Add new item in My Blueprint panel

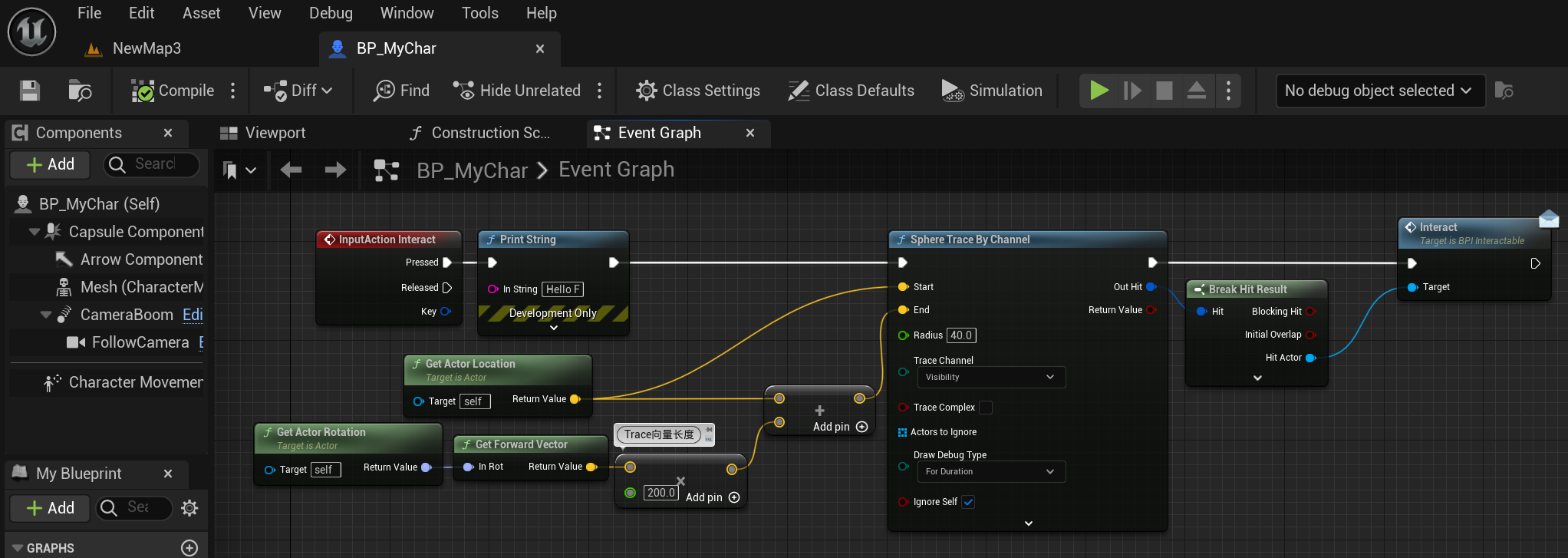(x=51, y=508)
